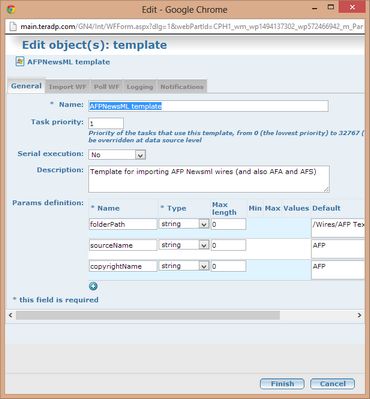Click the Description text area

click(x=209, y=179)
